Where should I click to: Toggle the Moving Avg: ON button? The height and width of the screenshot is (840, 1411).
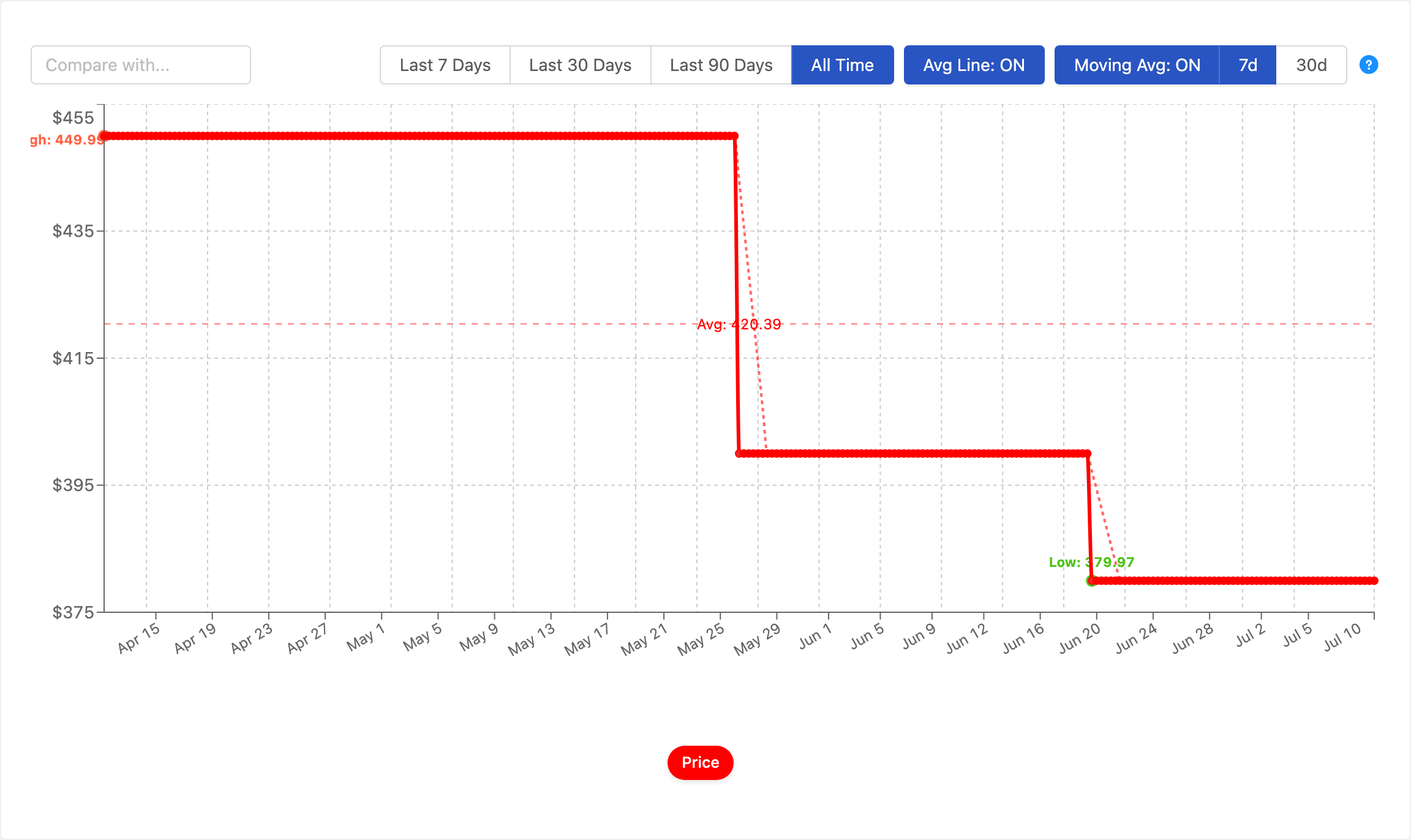tap(1137, 65)
